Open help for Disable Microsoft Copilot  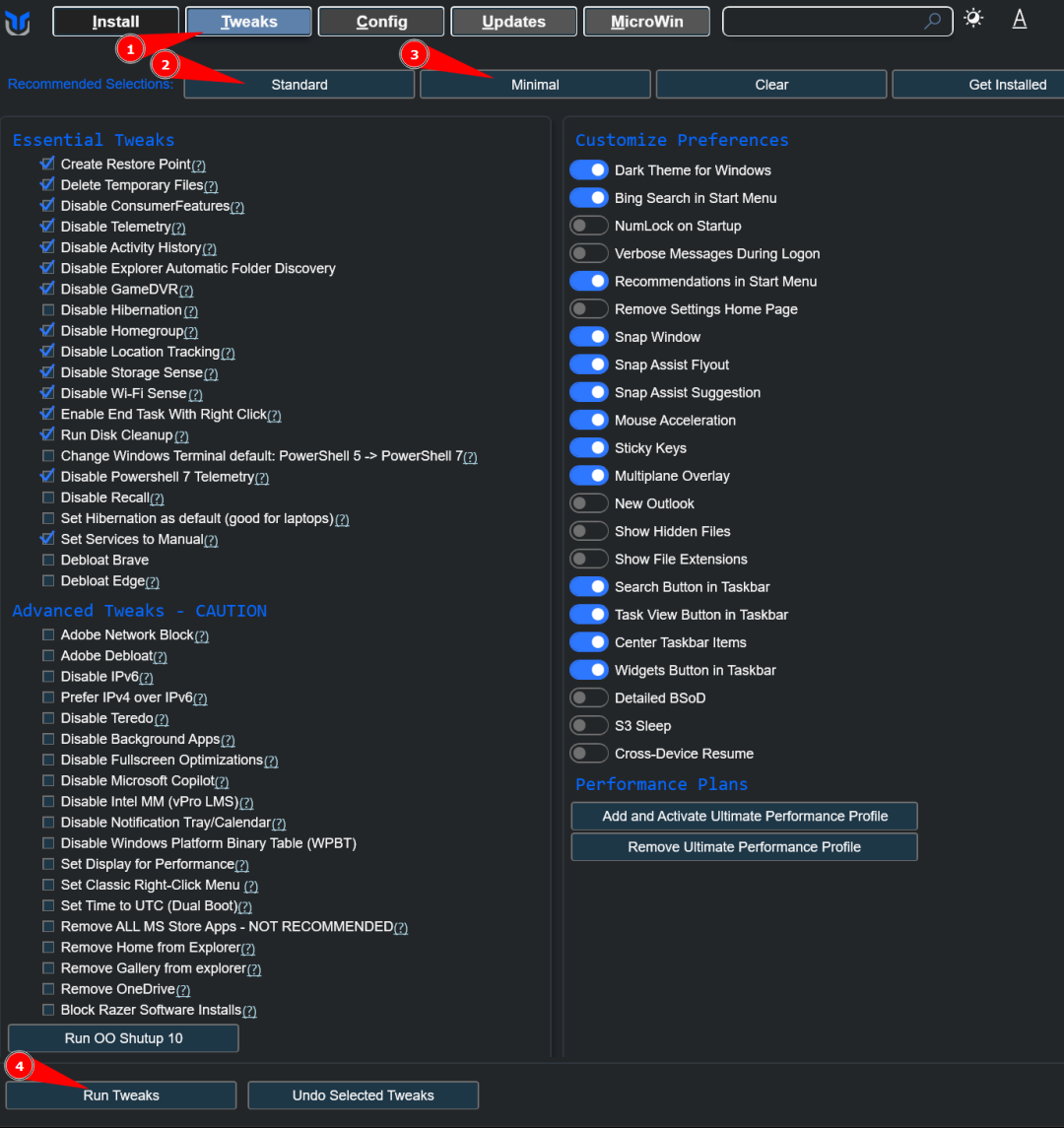pyautogui.click(x=222, y=782)
